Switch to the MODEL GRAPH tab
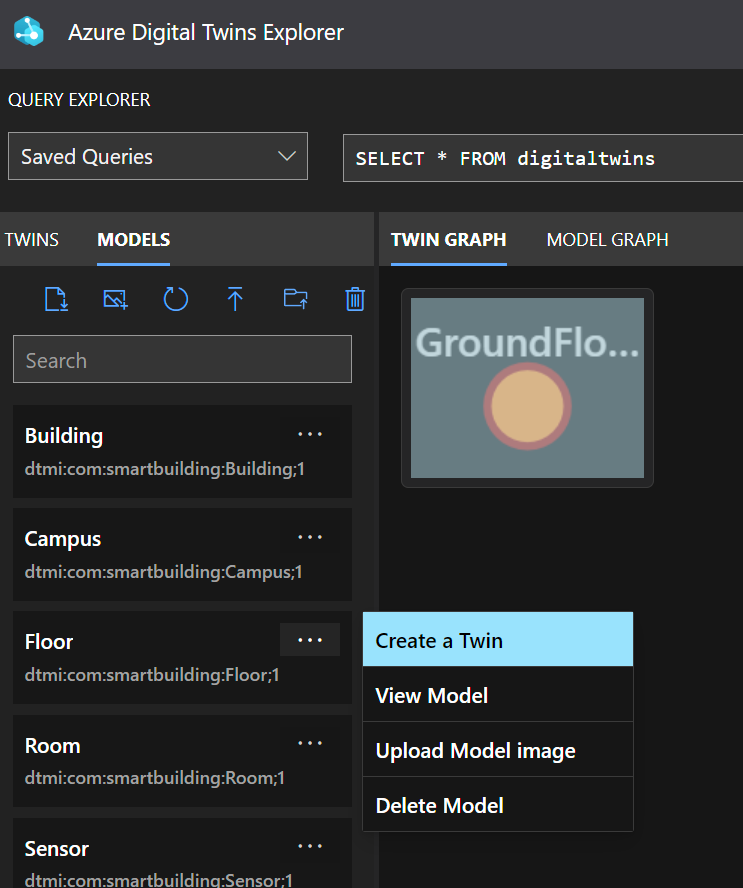Viewport: 743px width, 888px height. pyautogui.click(x=608, y=240)
